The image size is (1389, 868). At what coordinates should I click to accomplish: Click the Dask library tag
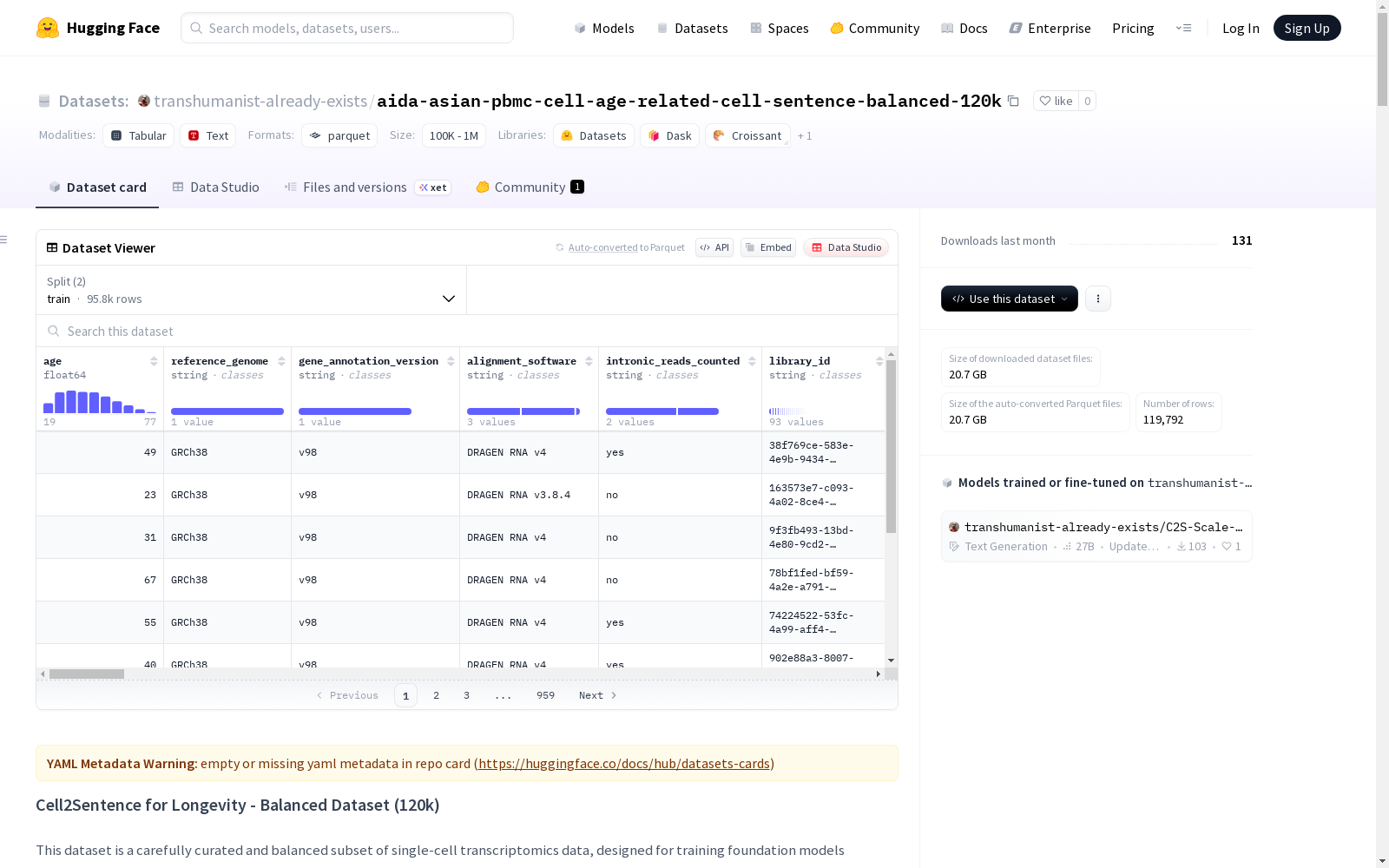click(669, 135)
